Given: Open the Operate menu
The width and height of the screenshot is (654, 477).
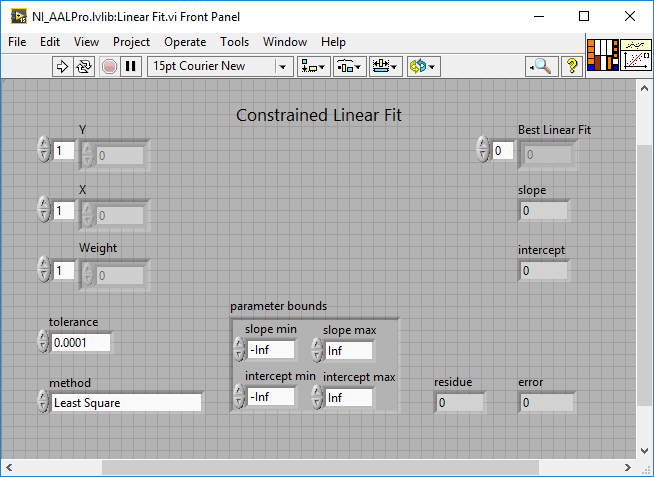Looking at the screenshot, I should pos(185,42).
